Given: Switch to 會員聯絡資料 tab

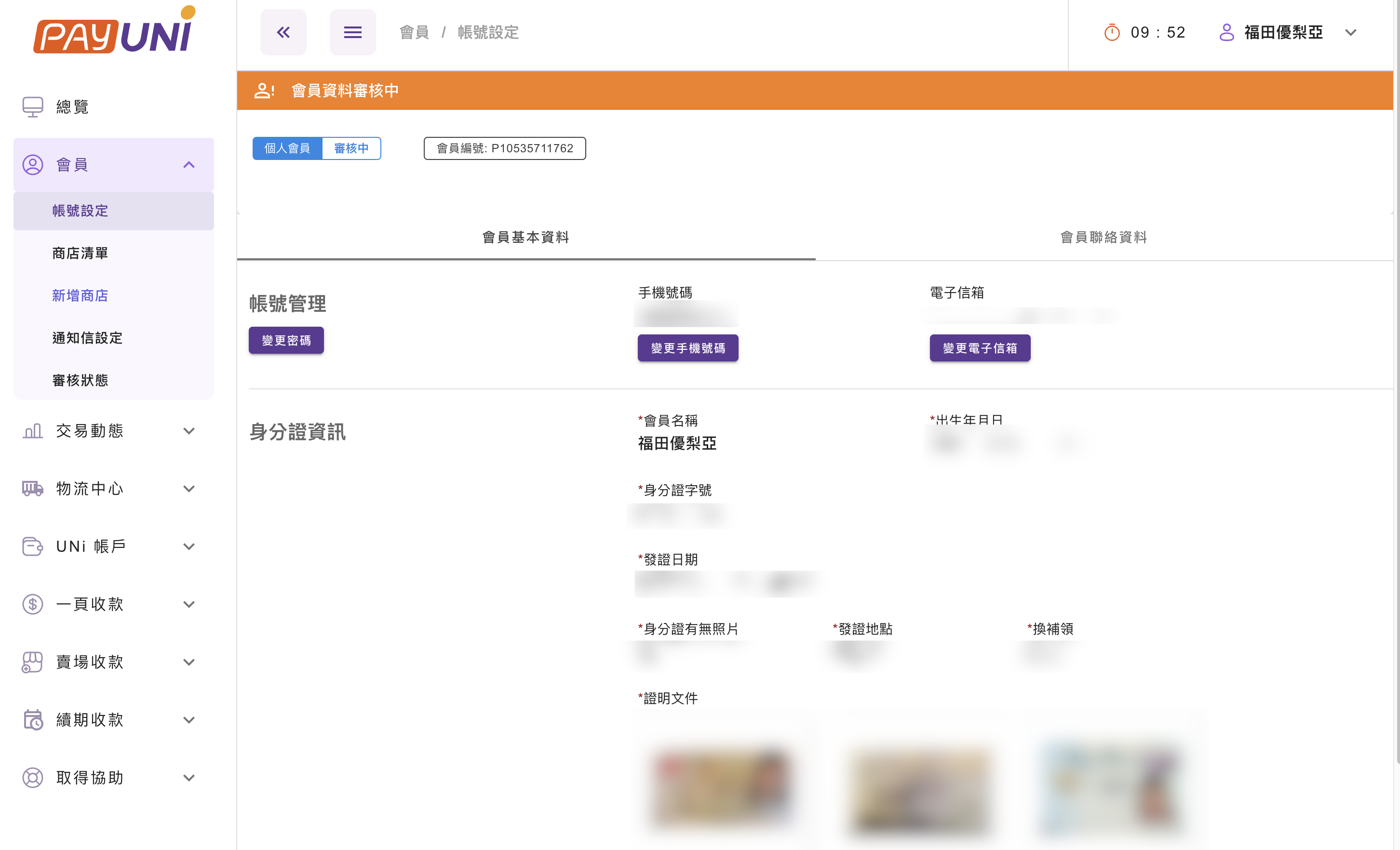Looking at the screenshot, I should pyautogui.click(x=1104, y=238).
